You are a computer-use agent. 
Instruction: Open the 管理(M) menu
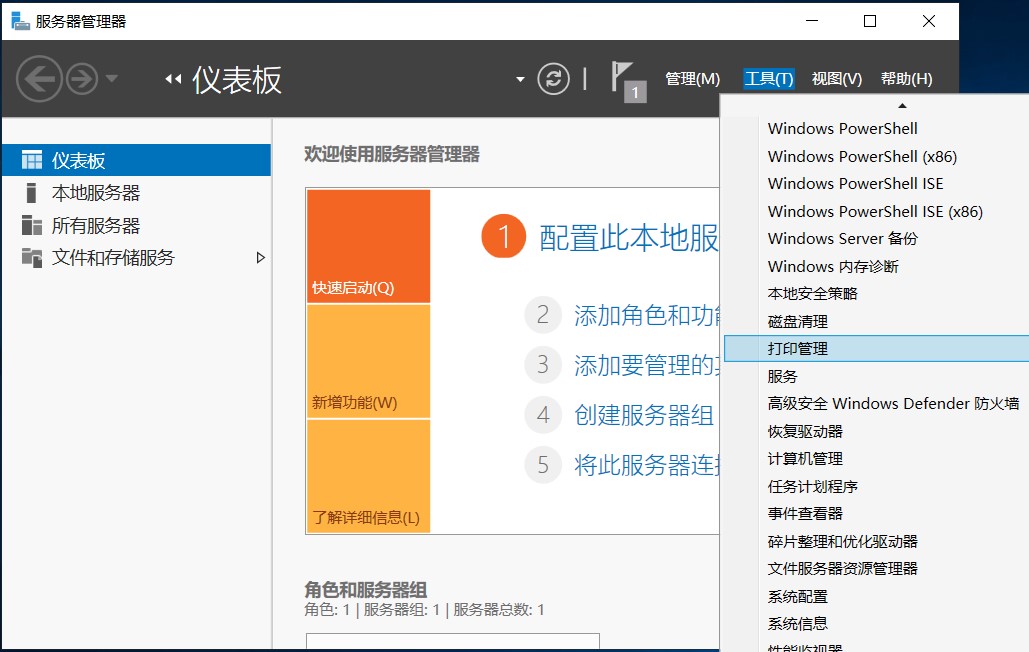click(x=692, y=79)
